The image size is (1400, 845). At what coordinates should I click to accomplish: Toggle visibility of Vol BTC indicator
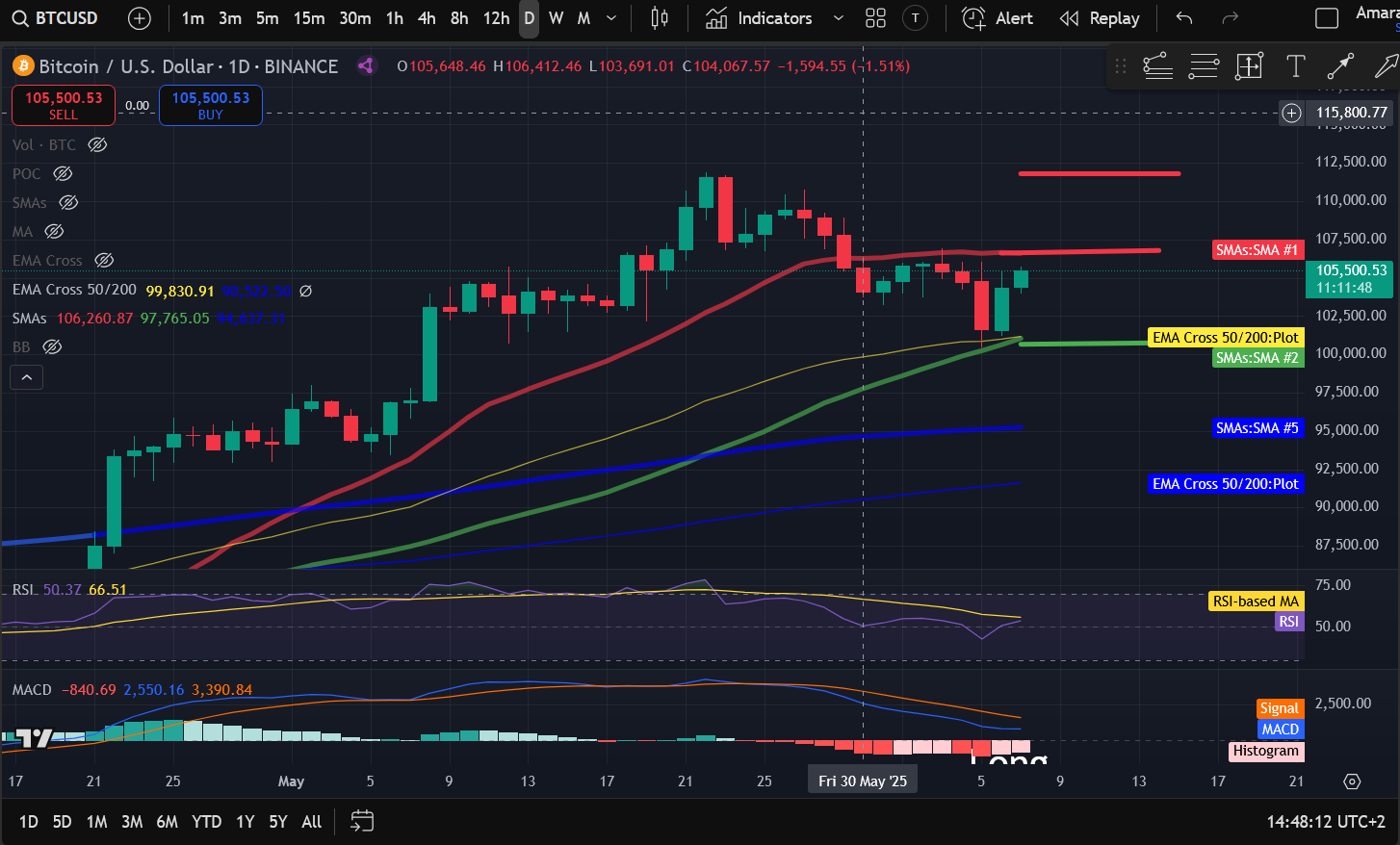97,144
